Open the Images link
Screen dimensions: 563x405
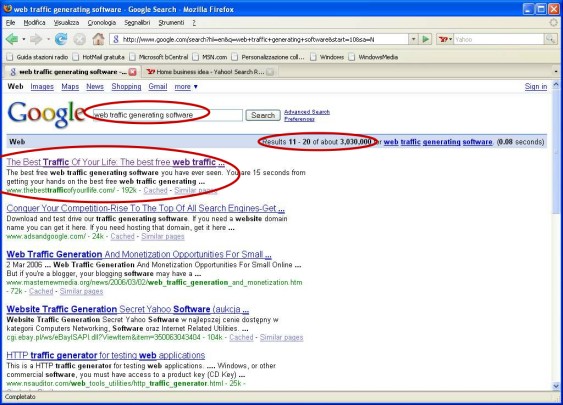pyautogui.click(x=42, y=87)
